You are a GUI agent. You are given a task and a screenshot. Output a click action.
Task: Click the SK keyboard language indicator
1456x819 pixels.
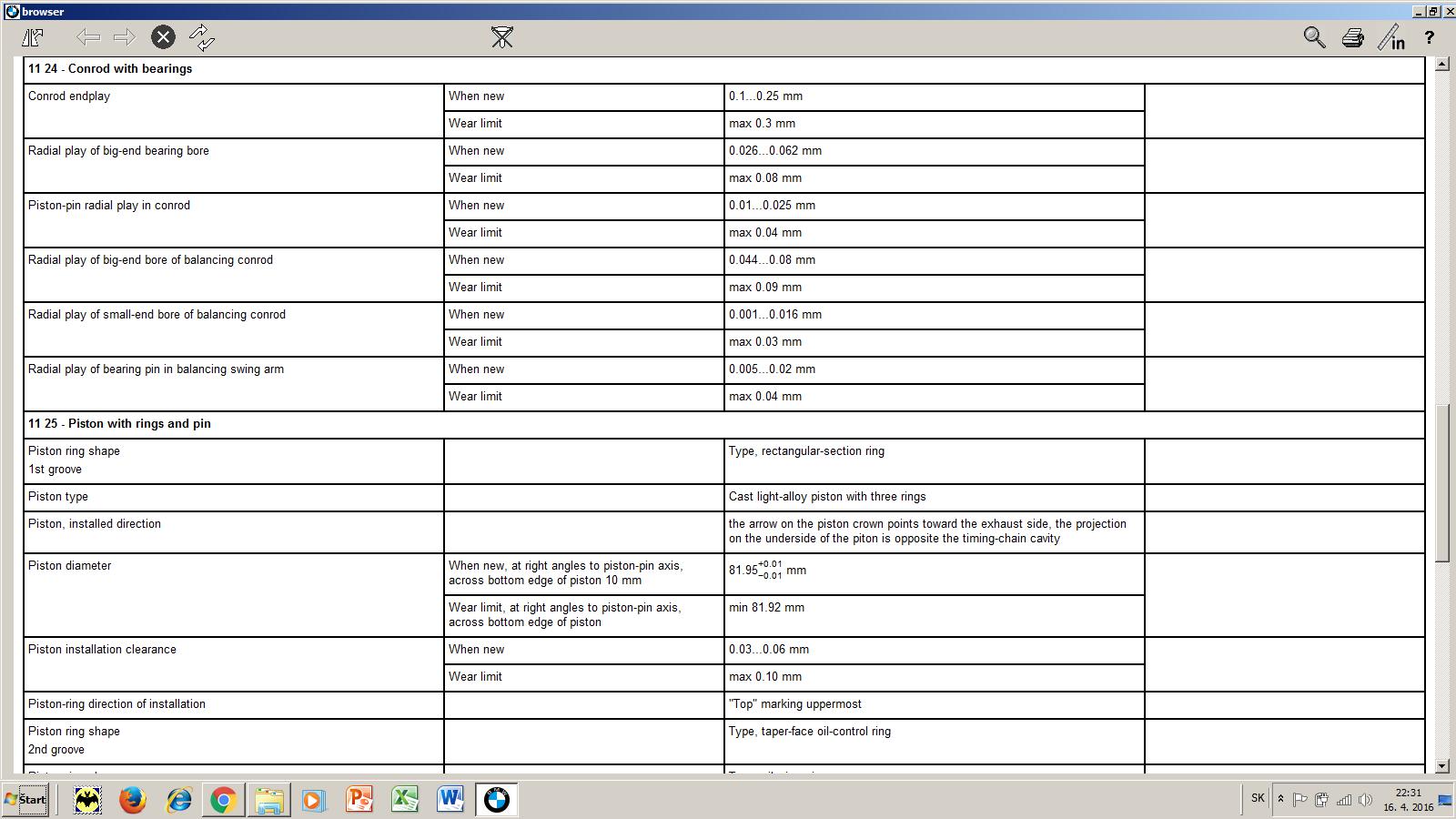(x=1258, y=798)
